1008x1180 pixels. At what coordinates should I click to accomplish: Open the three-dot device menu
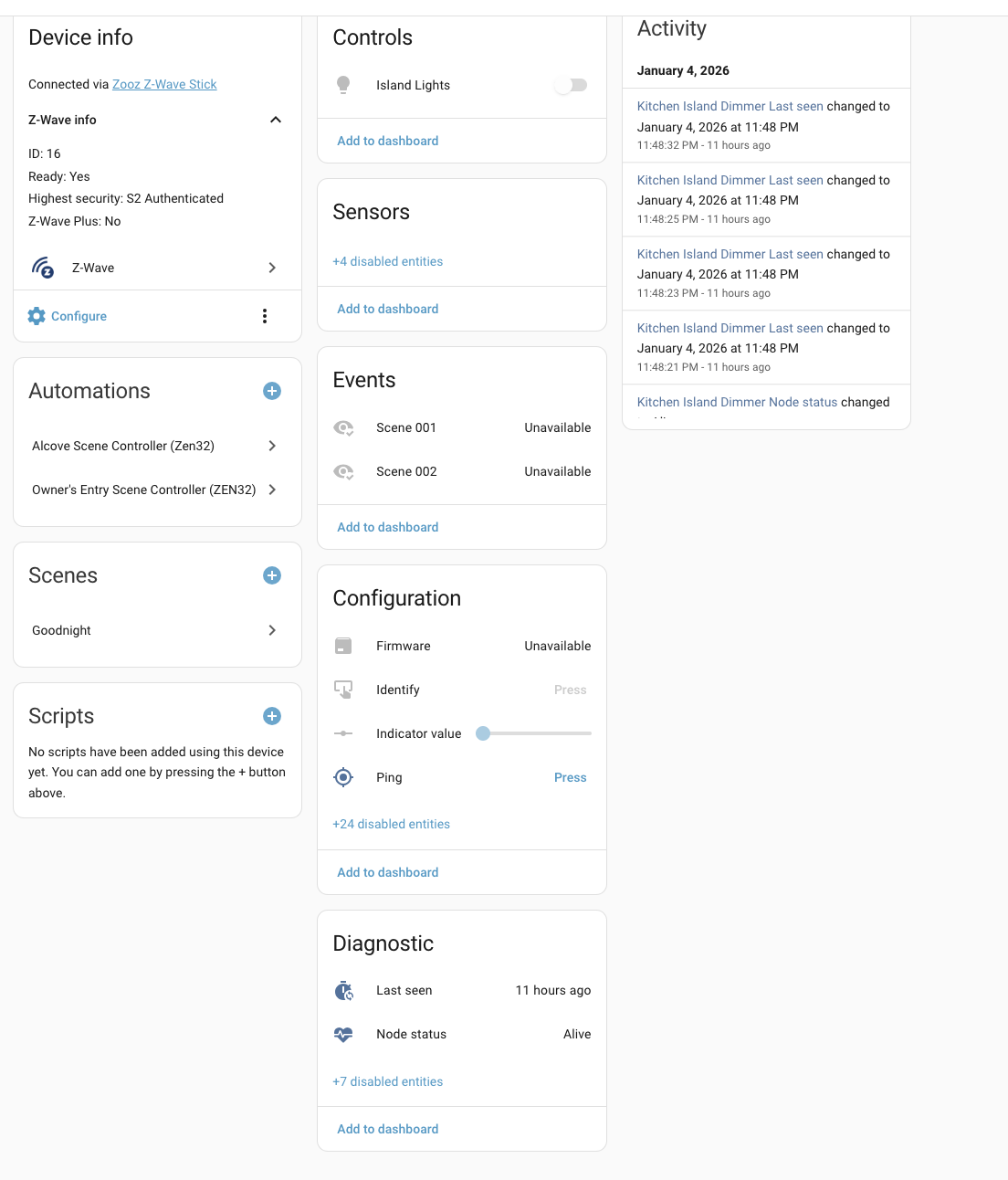265,316
